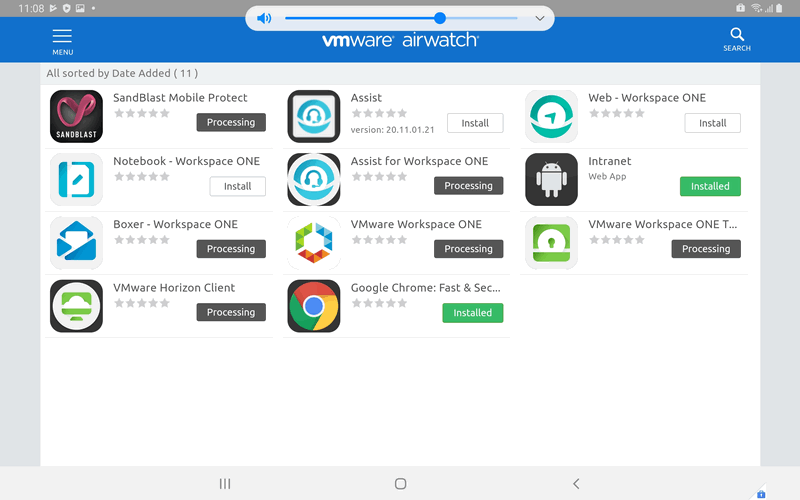This screenshot has width=800, height=500.
Task: Expand the volume panel chevron
Action: [x=539, y=19]
